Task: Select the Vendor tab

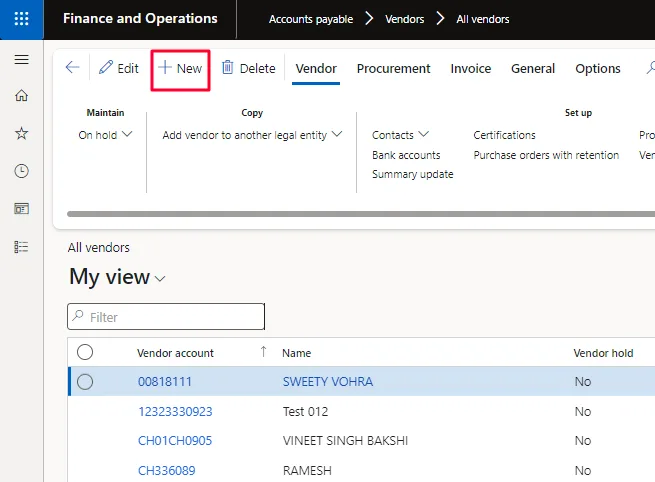Action: pyautogui.click(x=316, y=68)
